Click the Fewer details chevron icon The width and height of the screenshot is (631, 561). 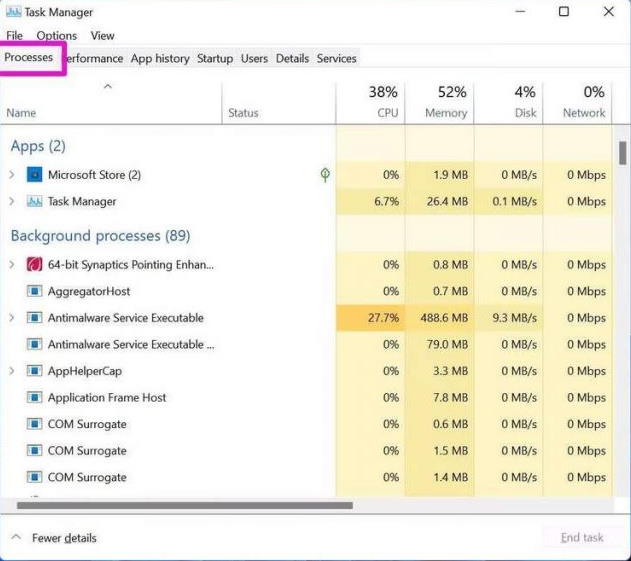coord(16,537)
